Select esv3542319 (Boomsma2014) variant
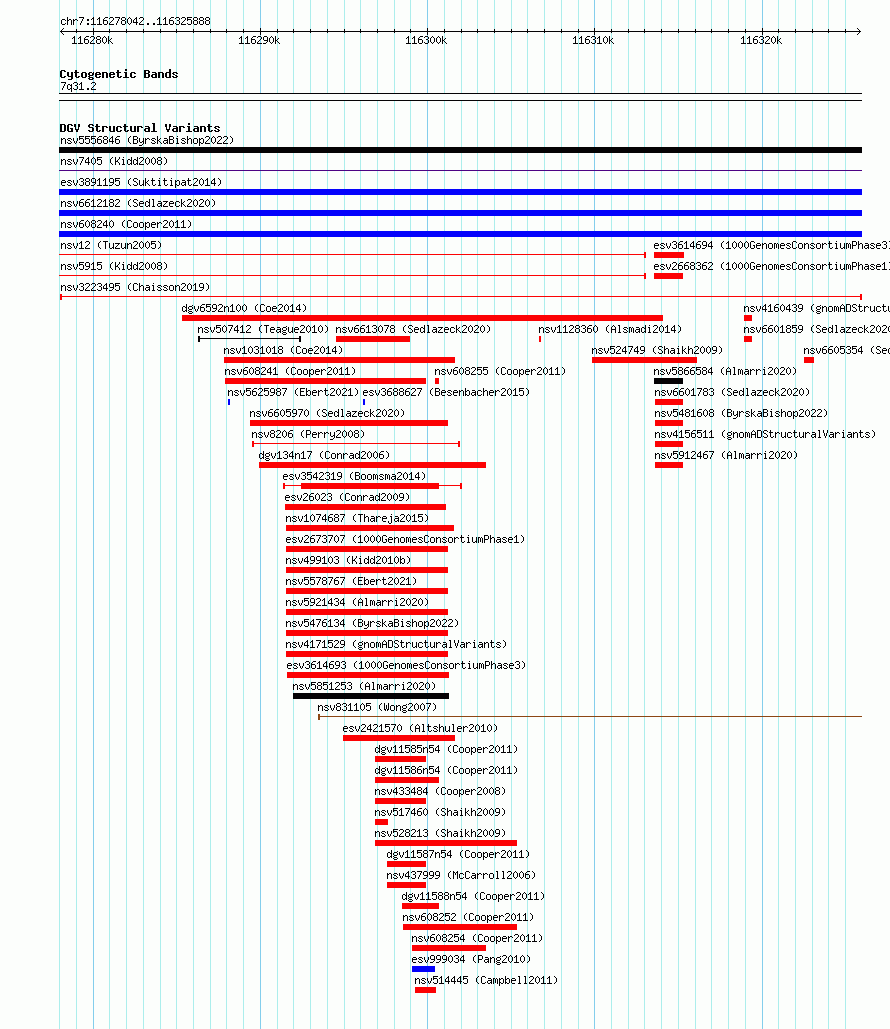 tap(354, 476)
